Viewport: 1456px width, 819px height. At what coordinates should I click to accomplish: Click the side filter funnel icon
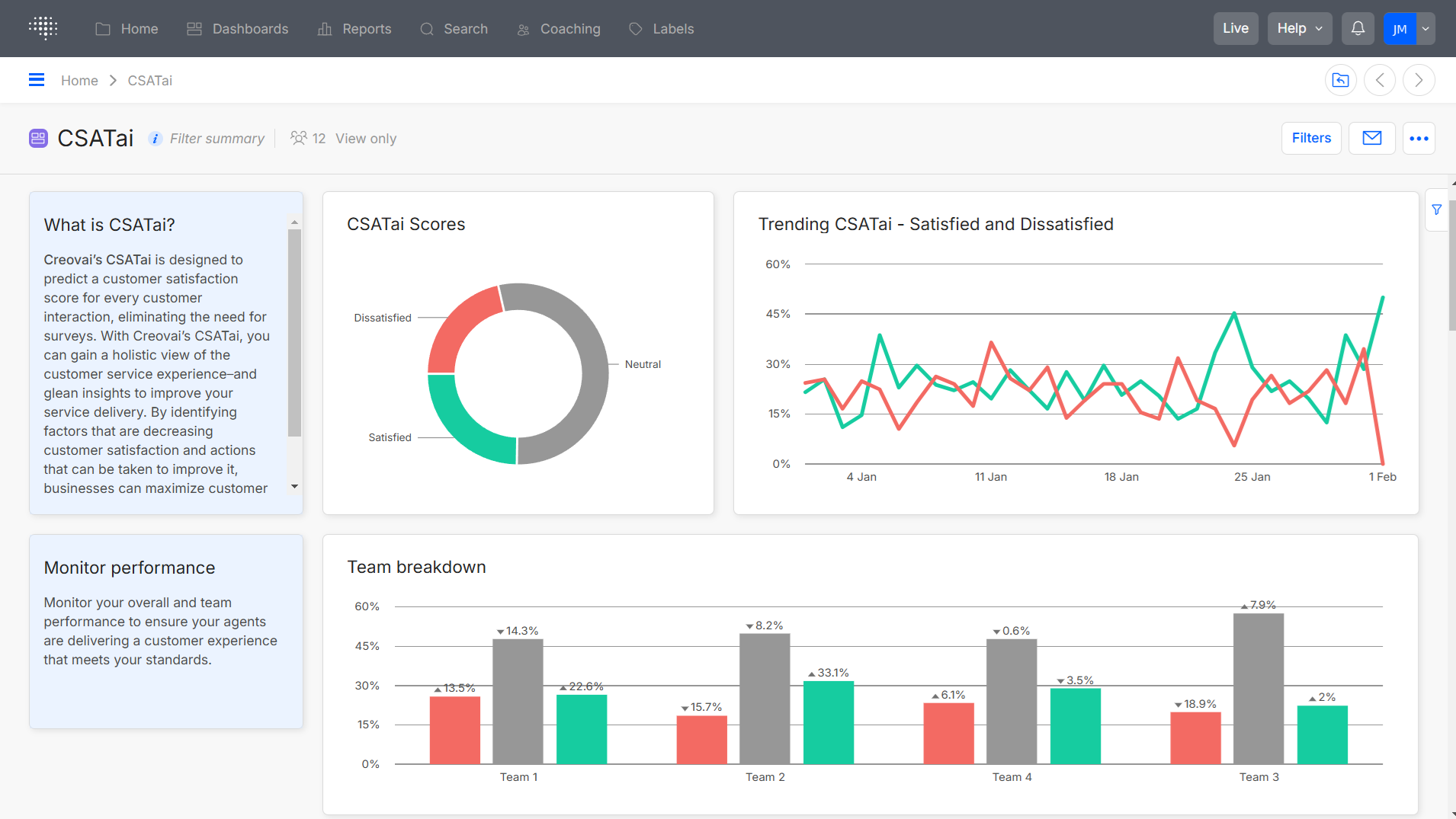(x=1437, y=210)
